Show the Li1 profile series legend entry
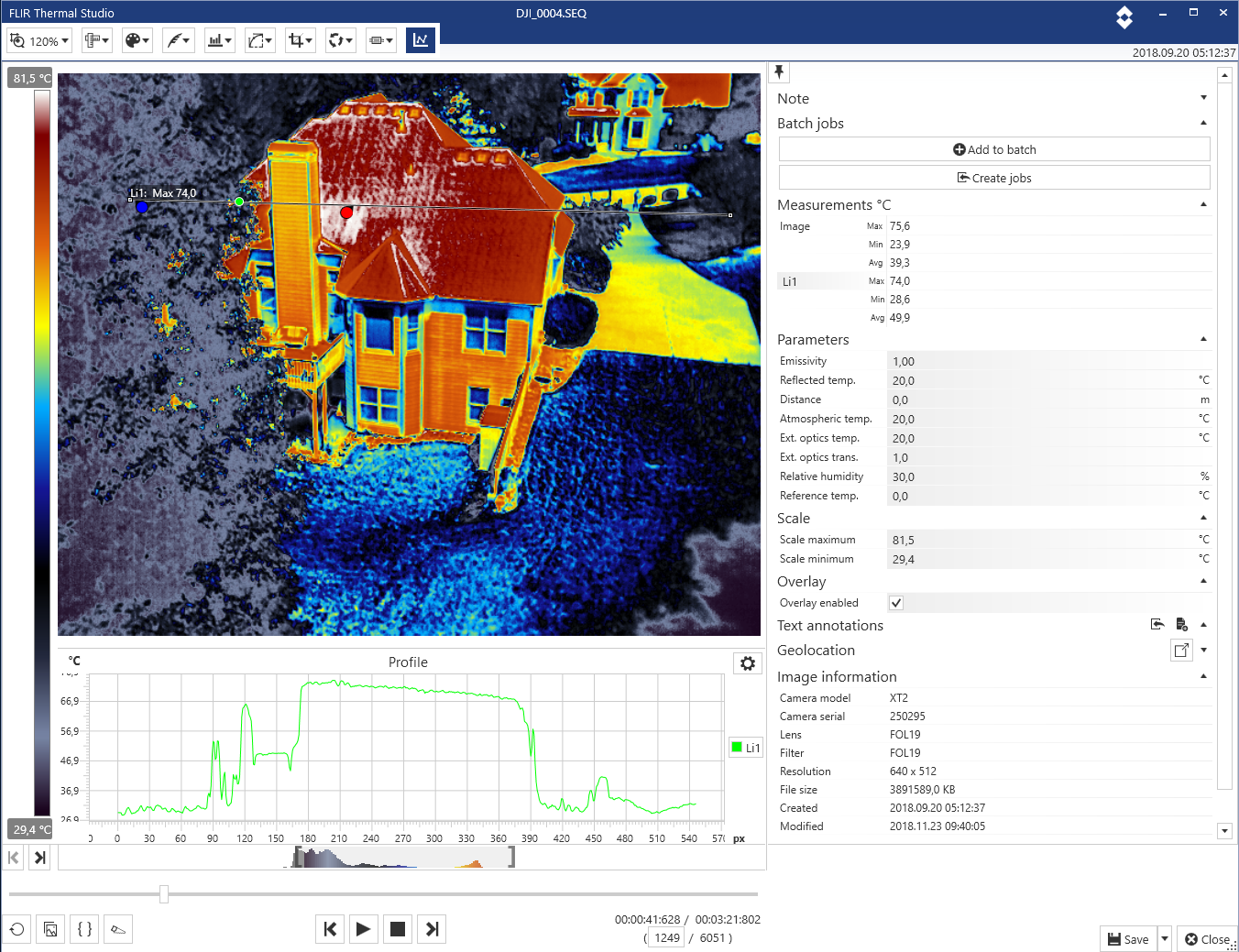 [x=745, y=747]
